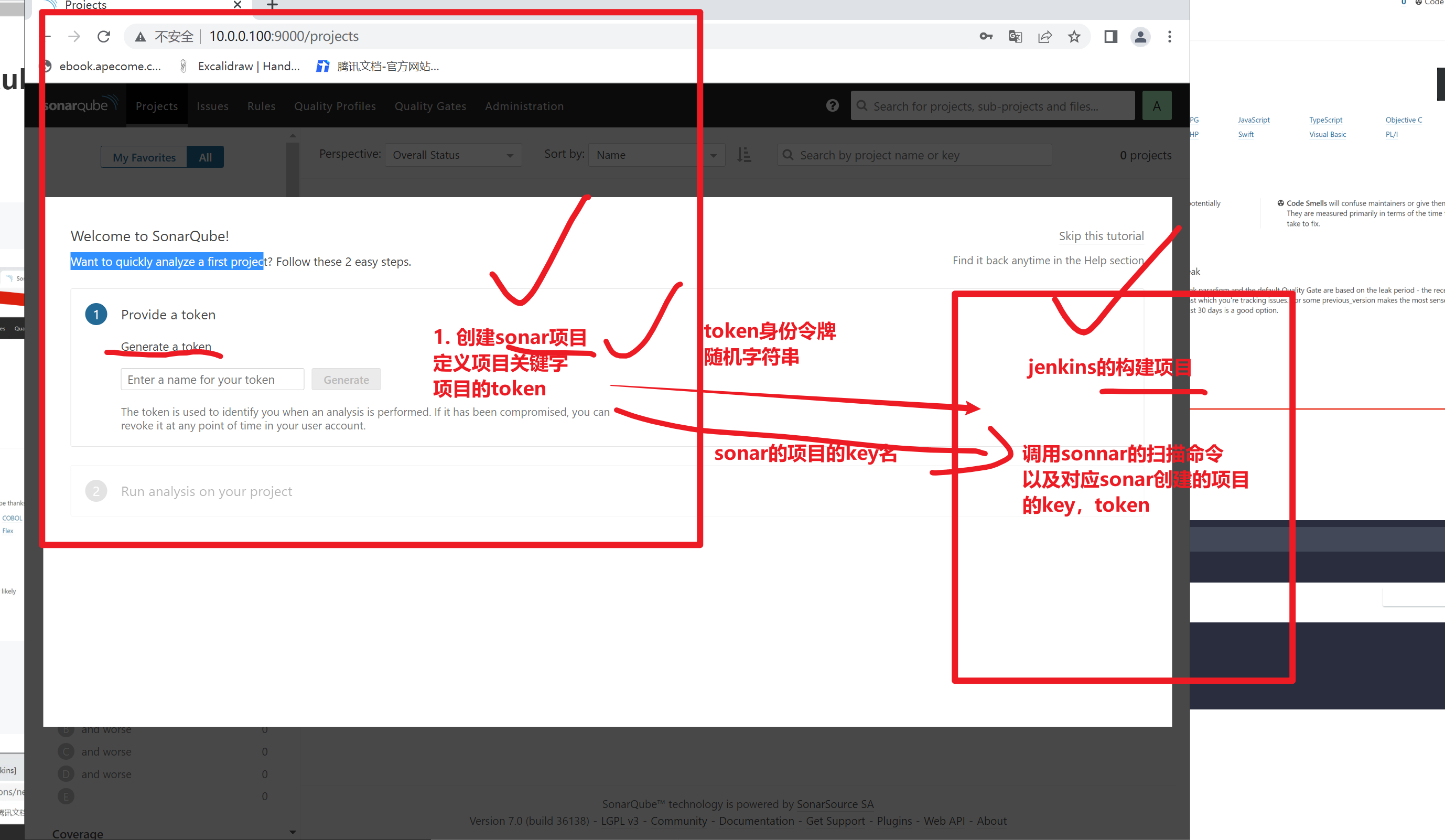Click the token name input field
This screenshot has height=840, width=1445.
click(212, 380)
